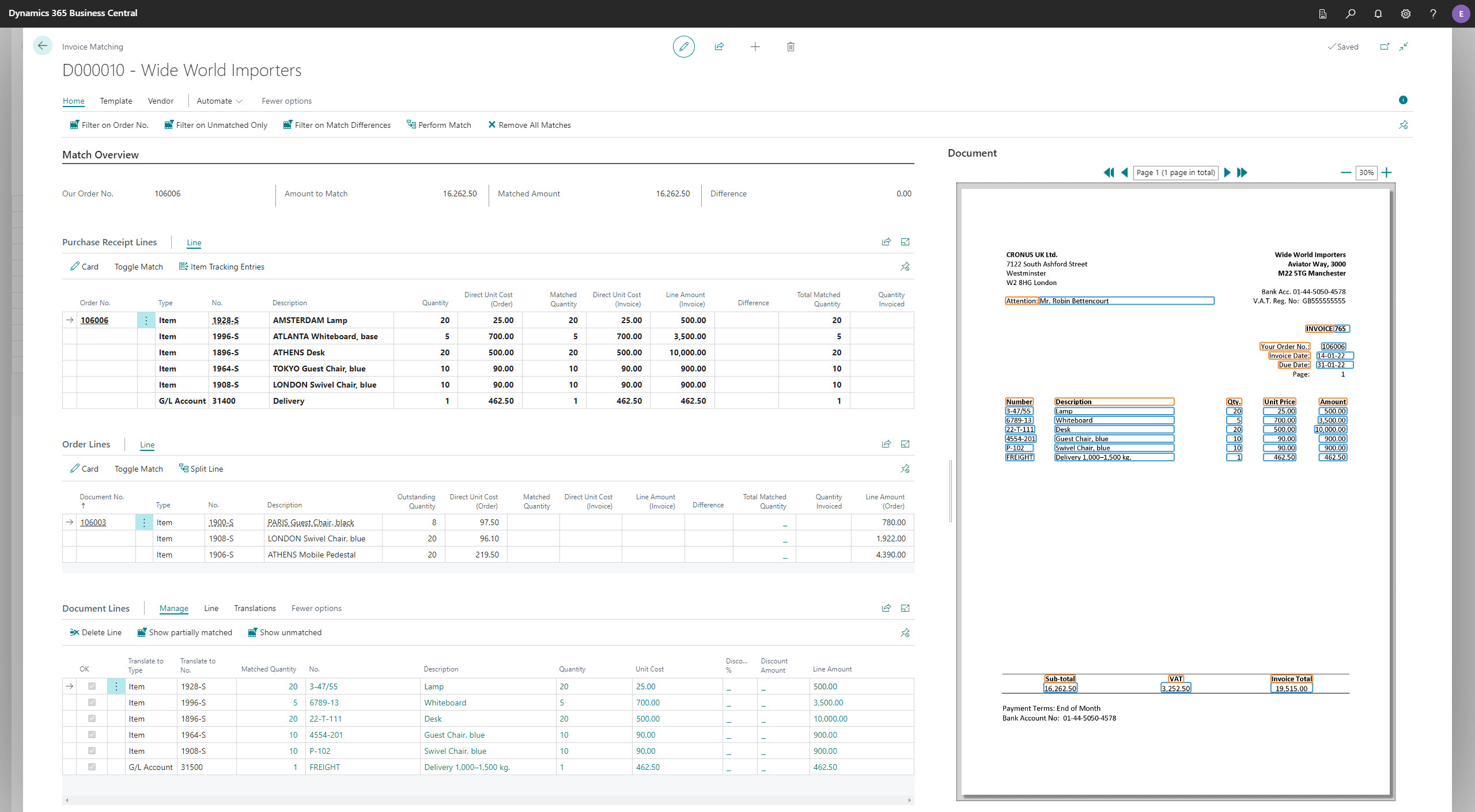Screen dimensions: 1475x812
Task: Click the back arrow to leave Invoice Matching
Action: [x=43, y=46]
